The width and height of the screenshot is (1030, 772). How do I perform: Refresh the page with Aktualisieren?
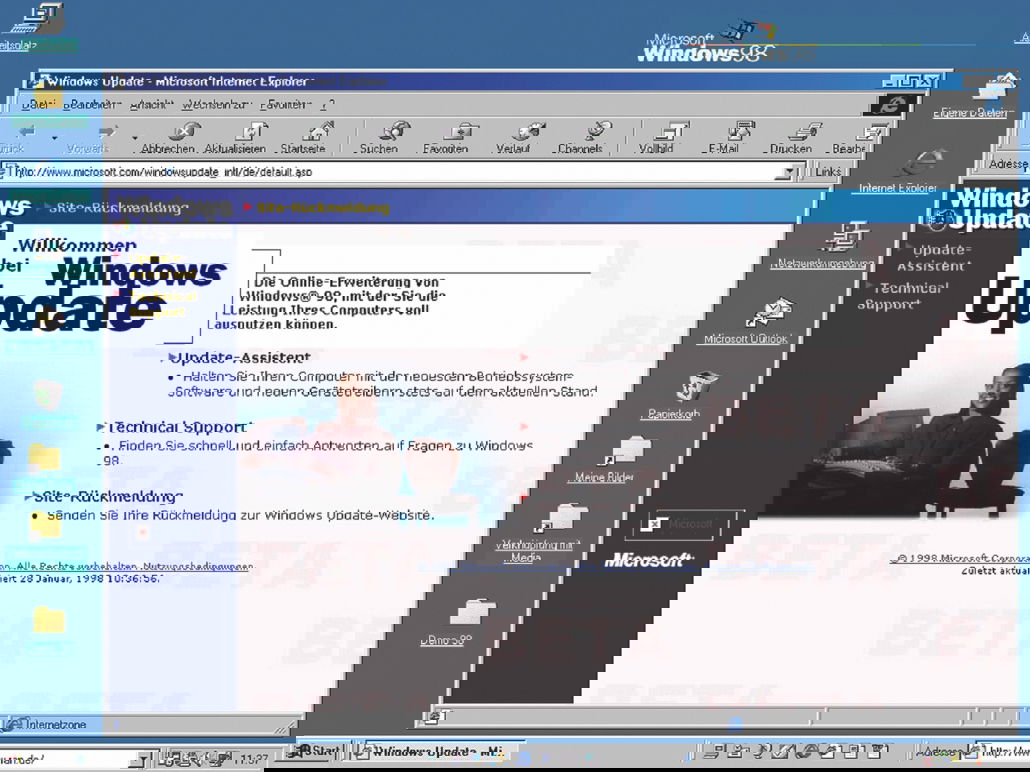tap(235, 138)
